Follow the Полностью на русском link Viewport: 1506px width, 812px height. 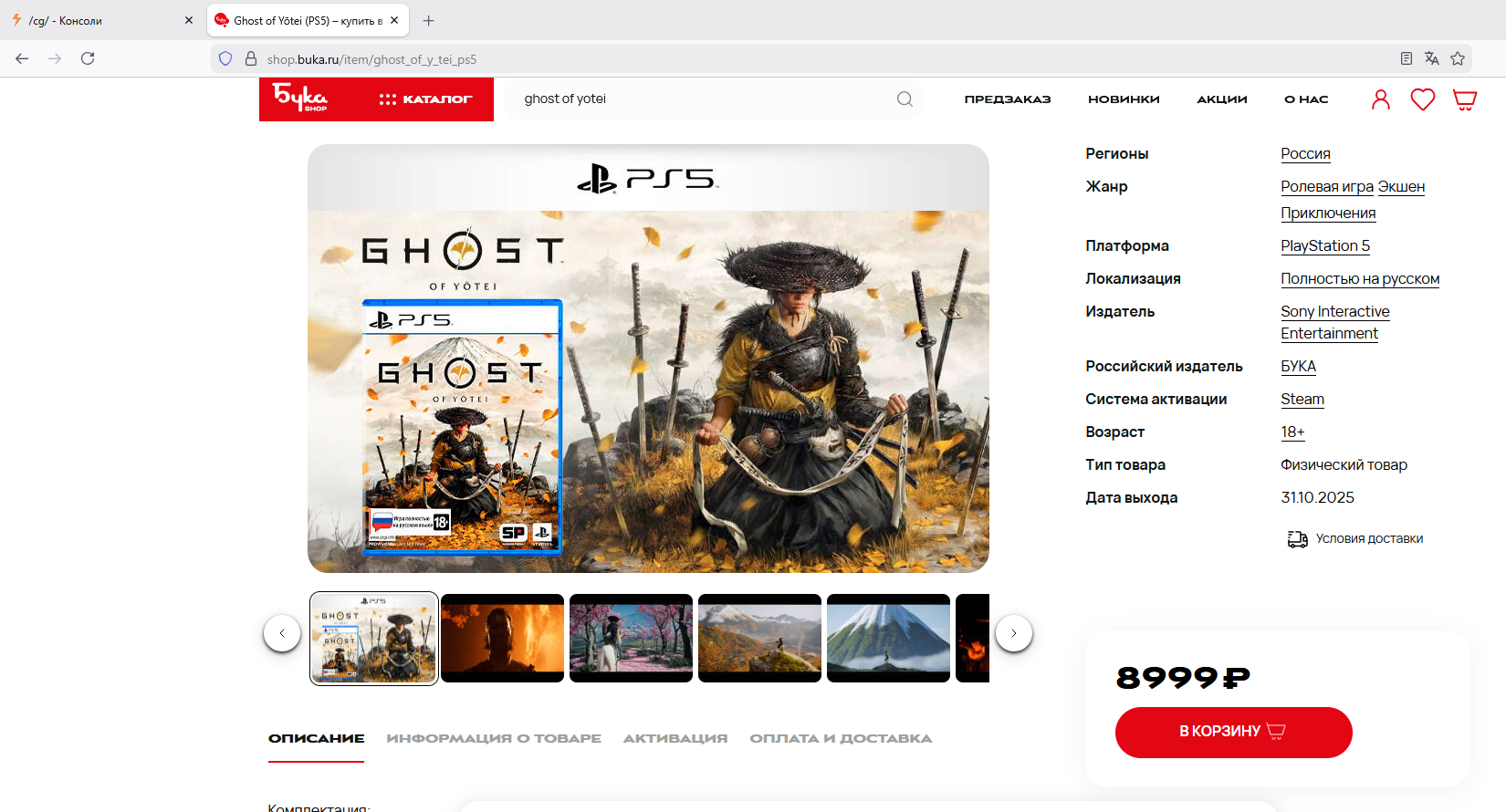(1360, 278)
